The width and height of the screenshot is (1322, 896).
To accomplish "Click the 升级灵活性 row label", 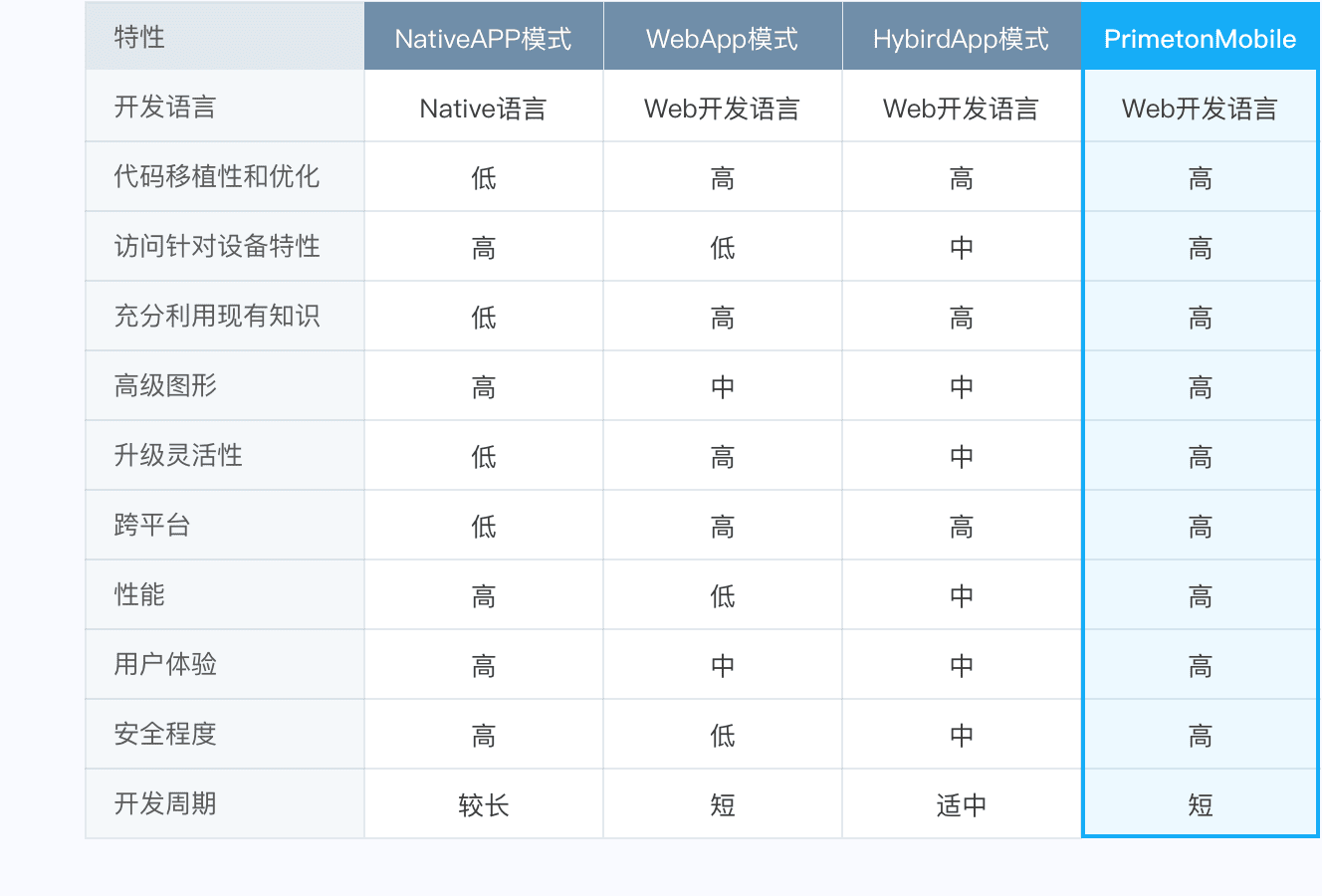I will click(178, 456).
